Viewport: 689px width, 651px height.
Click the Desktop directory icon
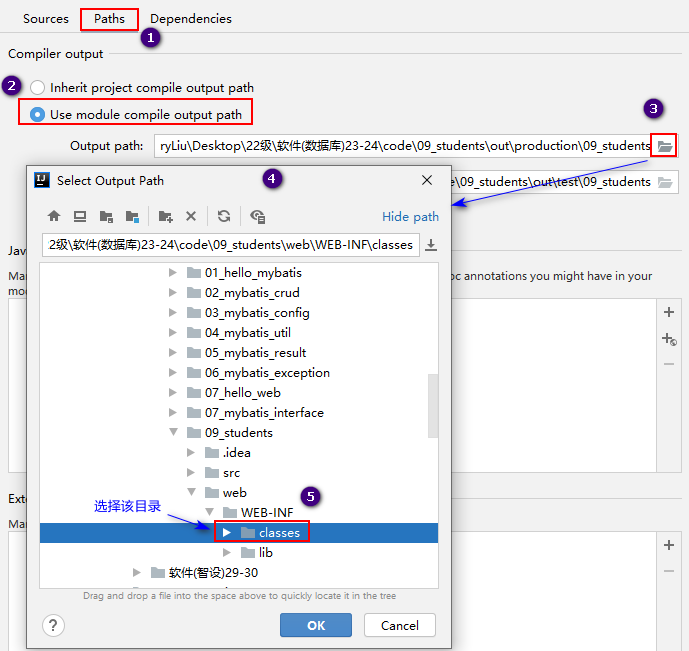click(80, 216)
